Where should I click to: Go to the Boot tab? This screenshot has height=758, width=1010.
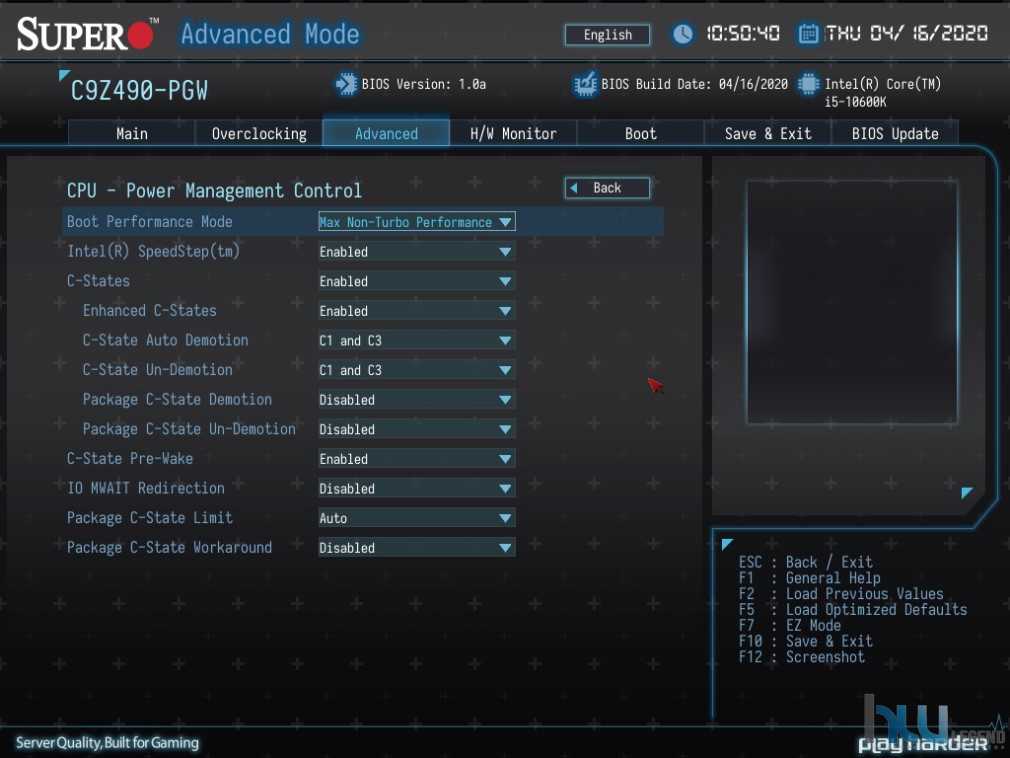640,133
